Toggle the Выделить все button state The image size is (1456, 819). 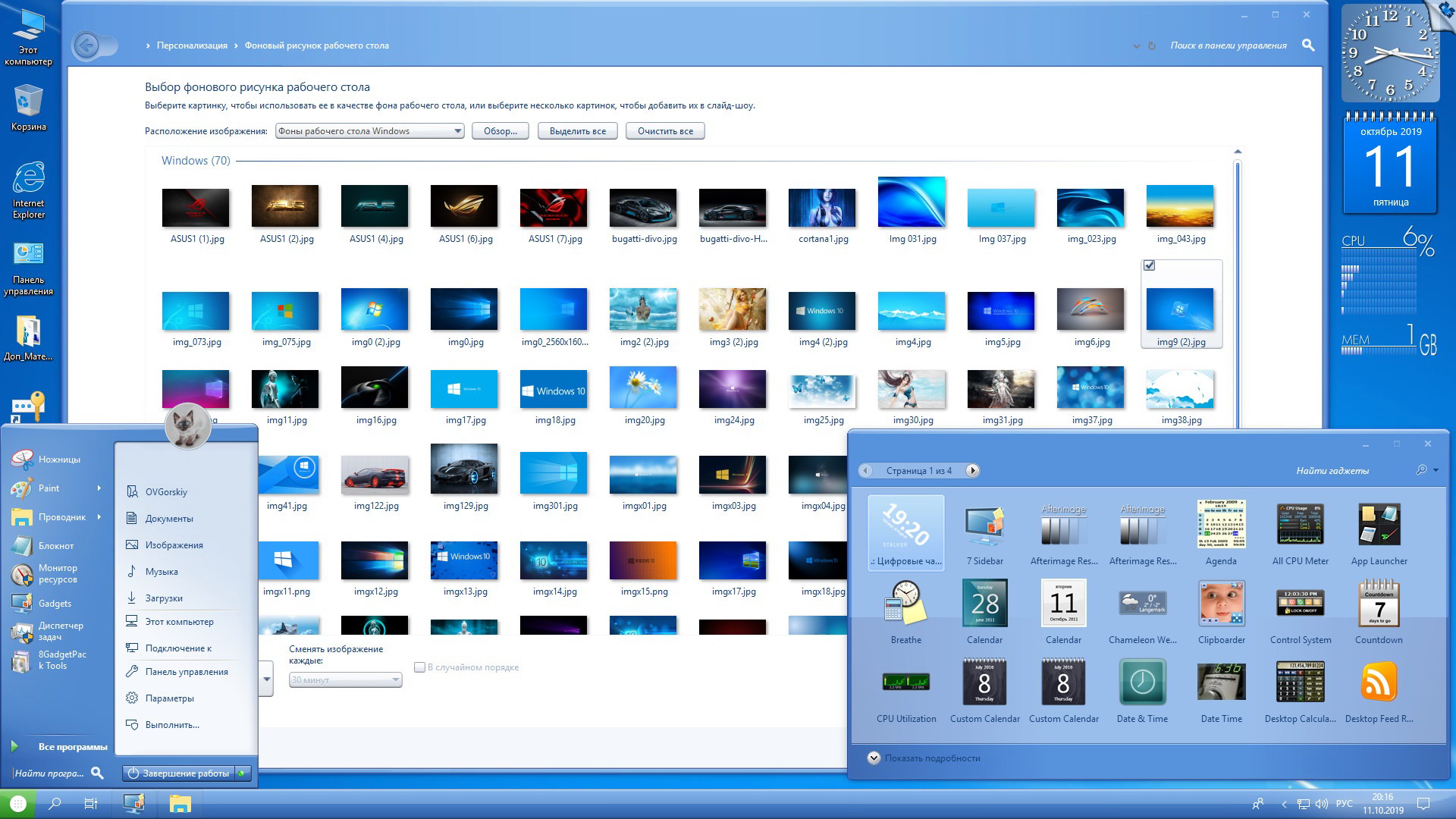577,133
